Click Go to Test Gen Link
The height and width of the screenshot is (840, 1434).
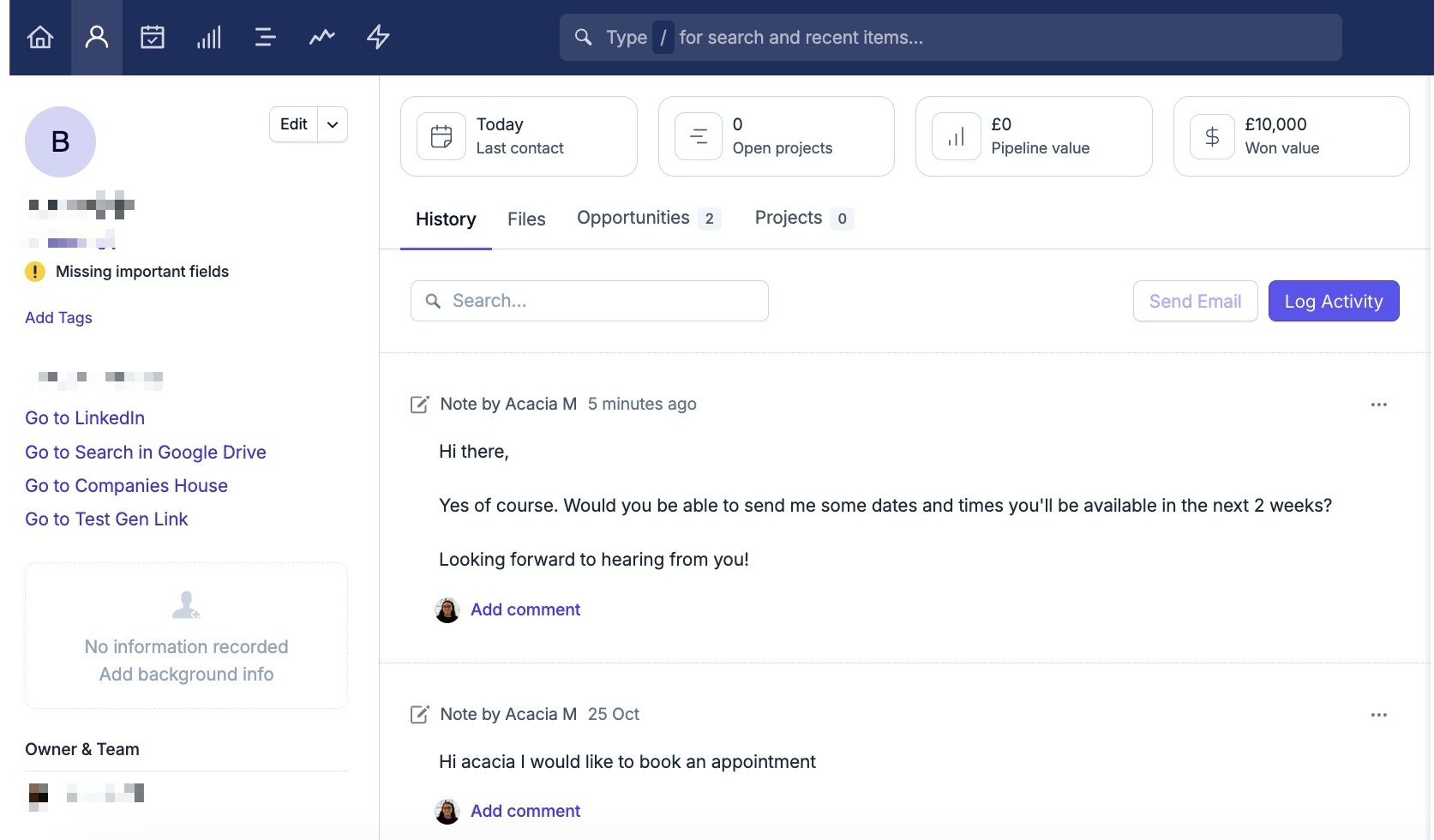point(106,519)
